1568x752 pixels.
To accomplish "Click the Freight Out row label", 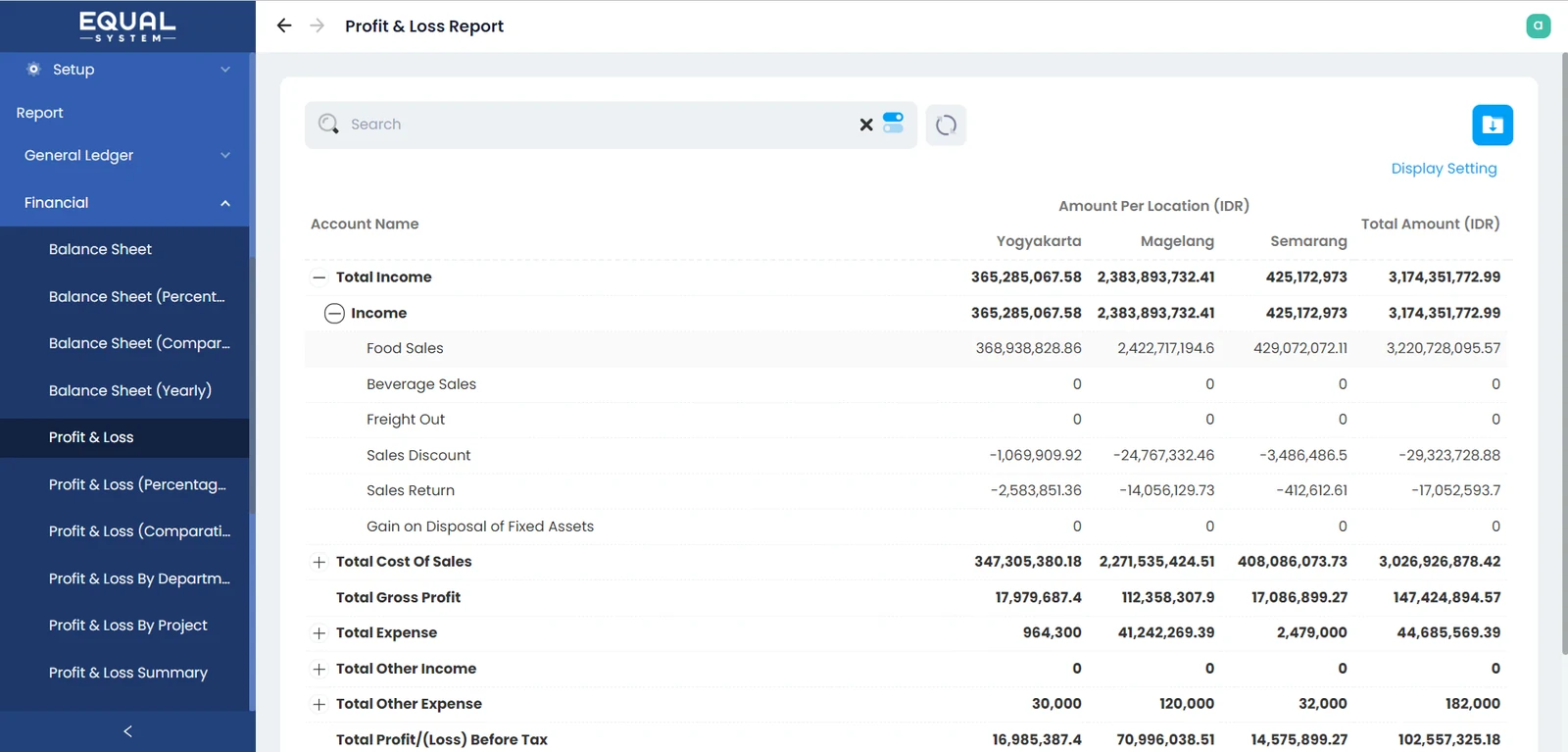I will (406, 420).
